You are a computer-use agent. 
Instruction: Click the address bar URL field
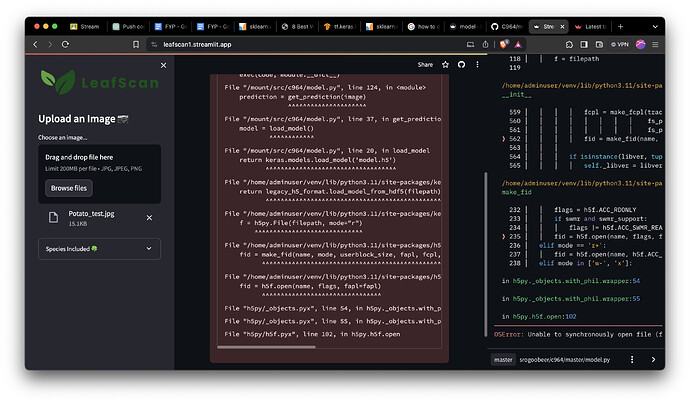pos(308,44)
